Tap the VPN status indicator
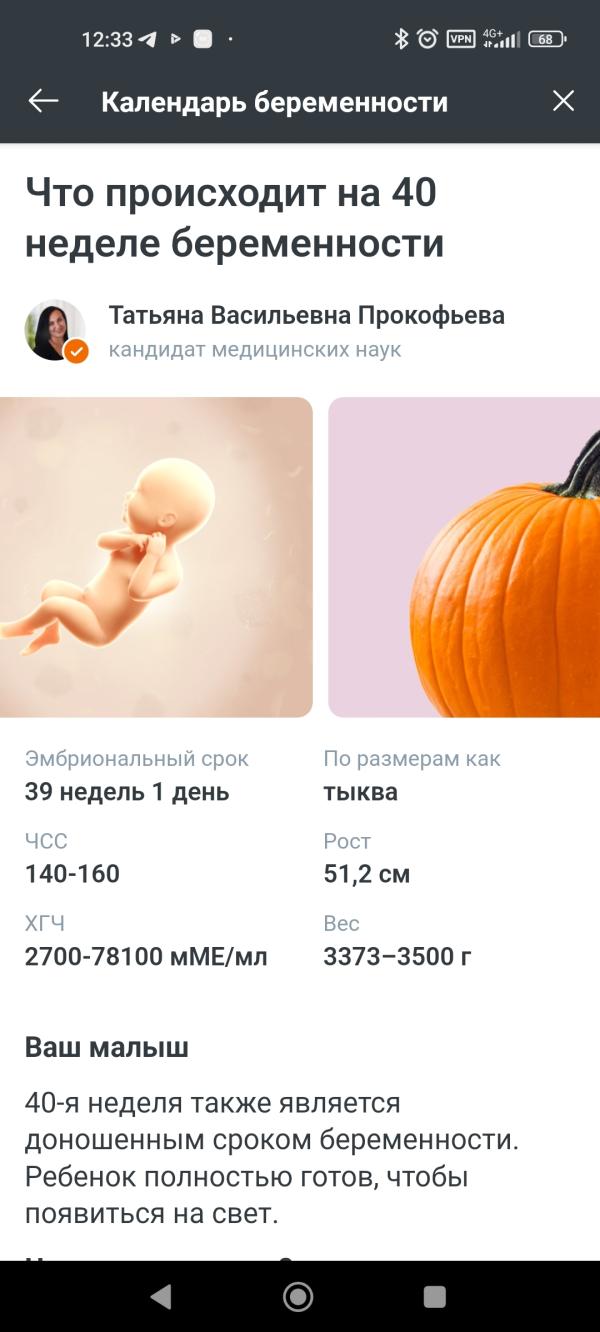Viewport: 600px width, 1332px height. (x=460, y=39)
